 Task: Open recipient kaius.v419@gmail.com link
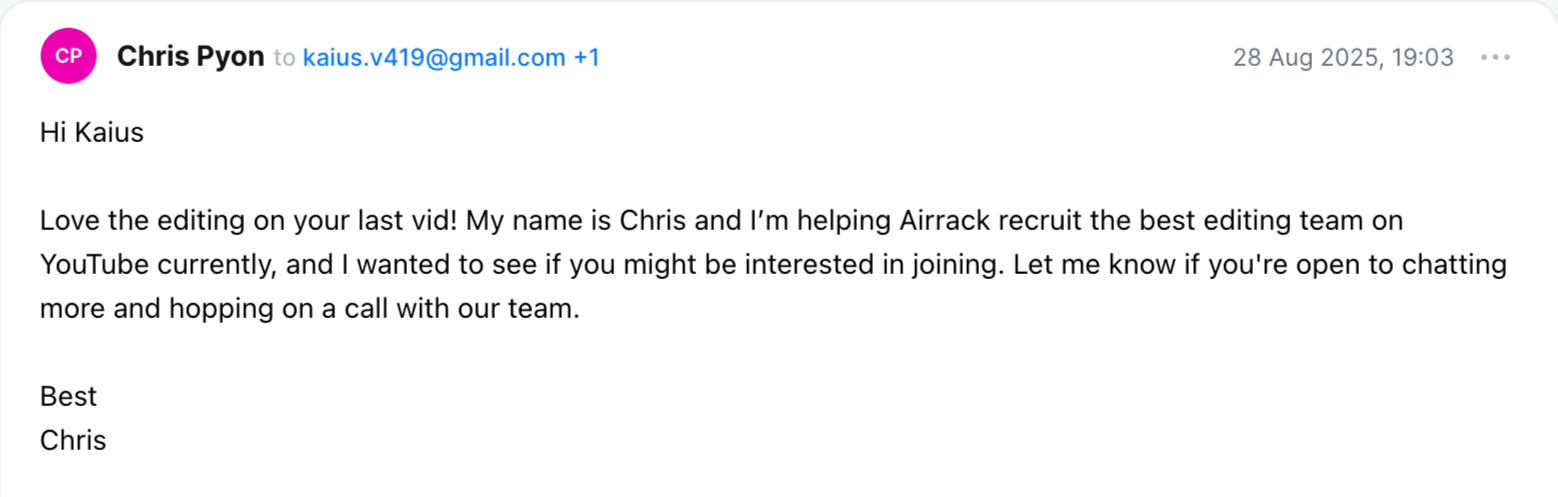[x=434, y=58]
